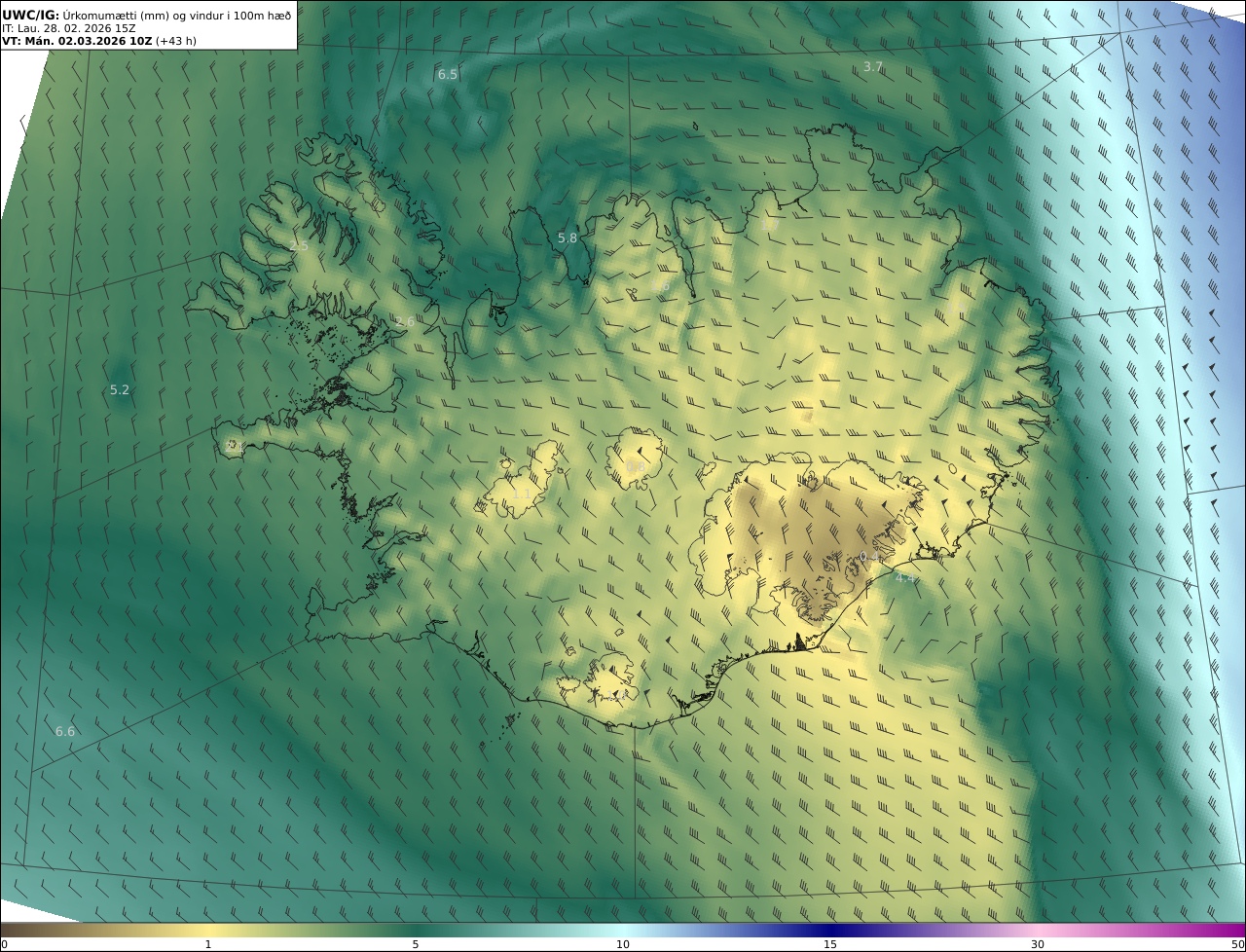
Task: Click the colorbar tick labeled 5
Action: pos(416,944)
